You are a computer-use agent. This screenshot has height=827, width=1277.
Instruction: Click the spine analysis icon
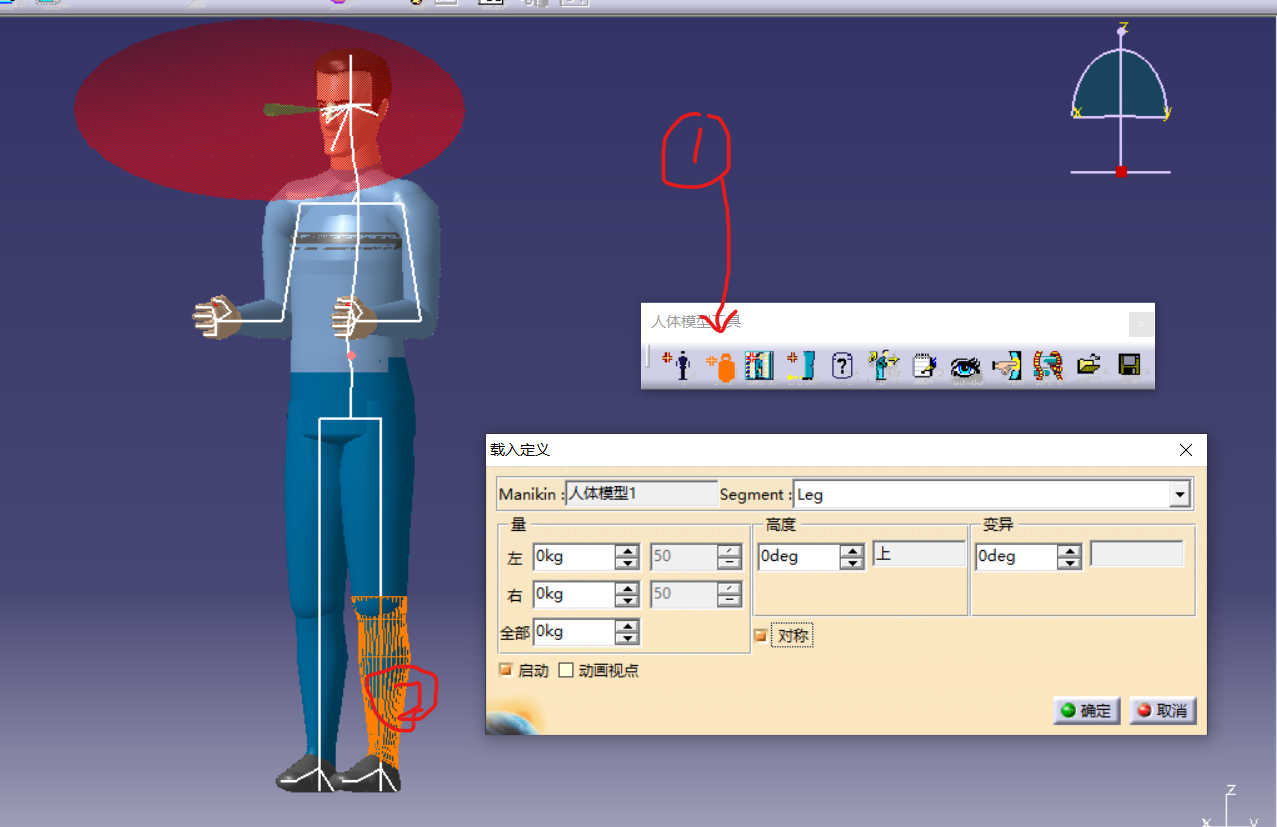coord(1046,365)
